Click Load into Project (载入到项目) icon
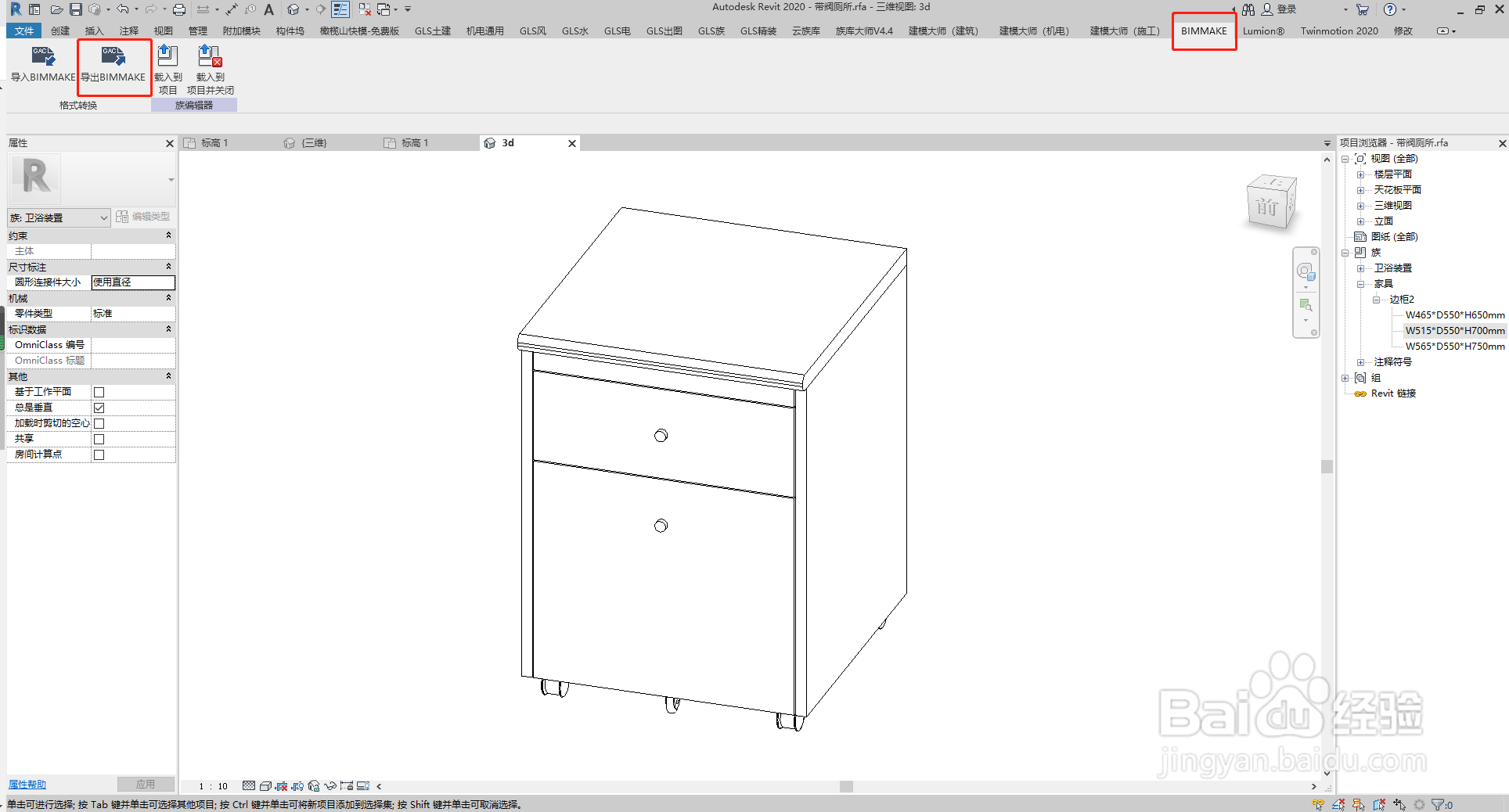1509x812 pixels. pyautogui.click(x=167, y=56)
